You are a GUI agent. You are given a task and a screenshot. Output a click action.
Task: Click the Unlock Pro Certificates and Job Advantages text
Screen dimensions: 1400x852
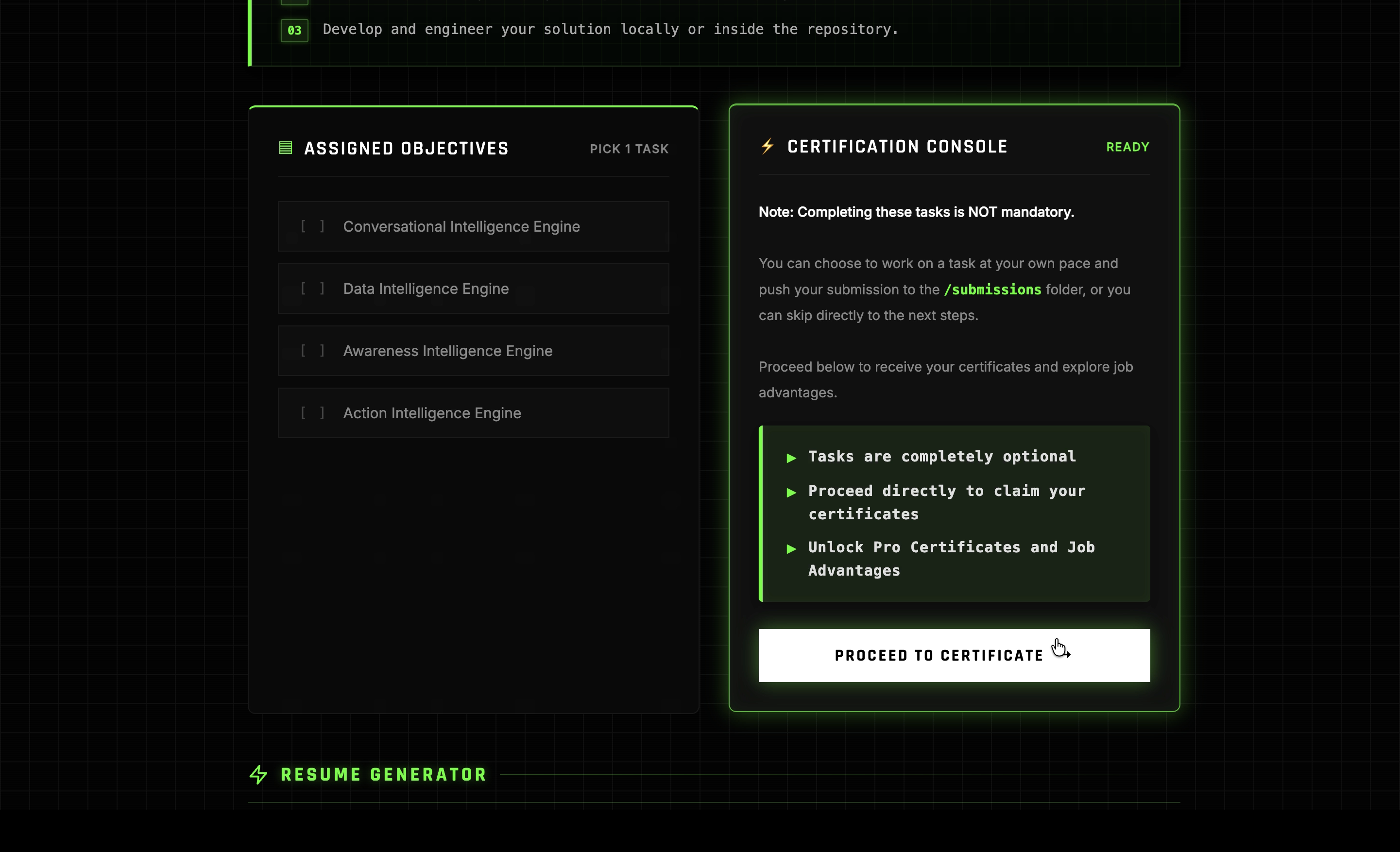951,559
